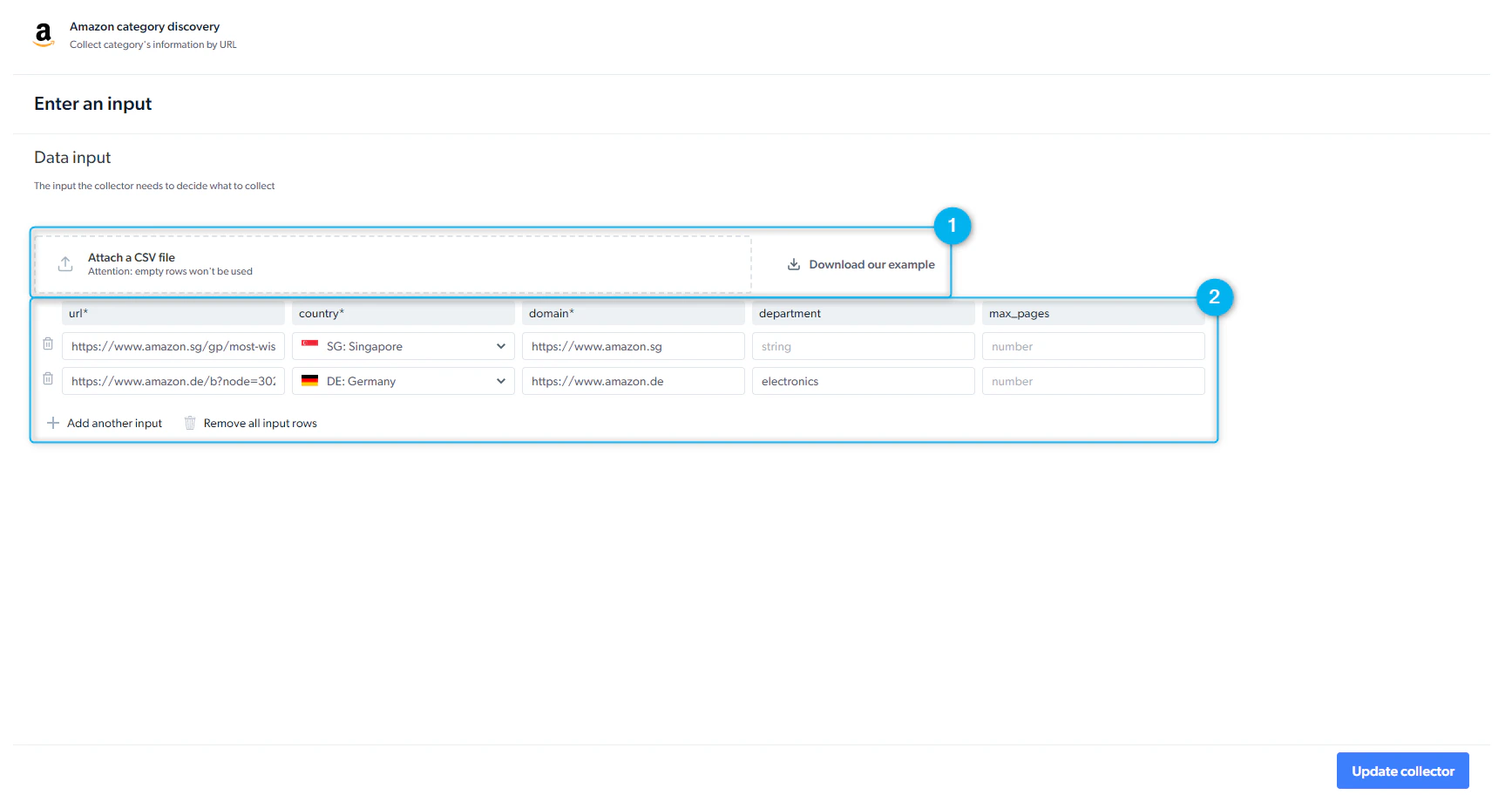1512x795 pixels.
Task: Click Collect category's information by URL text
Action: pos(153,44)
